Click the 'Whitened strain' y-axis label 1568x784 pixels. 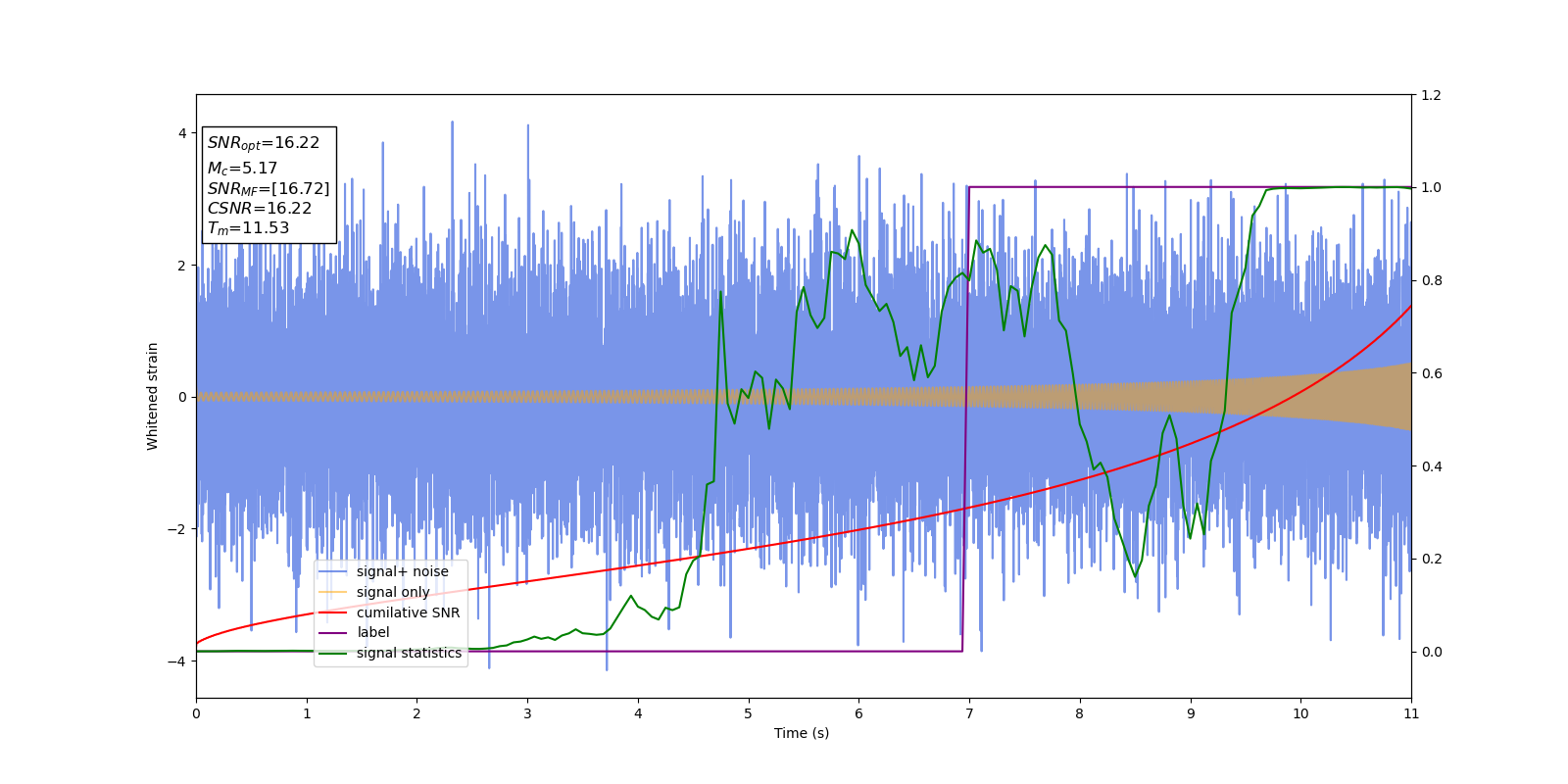[153, 396]
